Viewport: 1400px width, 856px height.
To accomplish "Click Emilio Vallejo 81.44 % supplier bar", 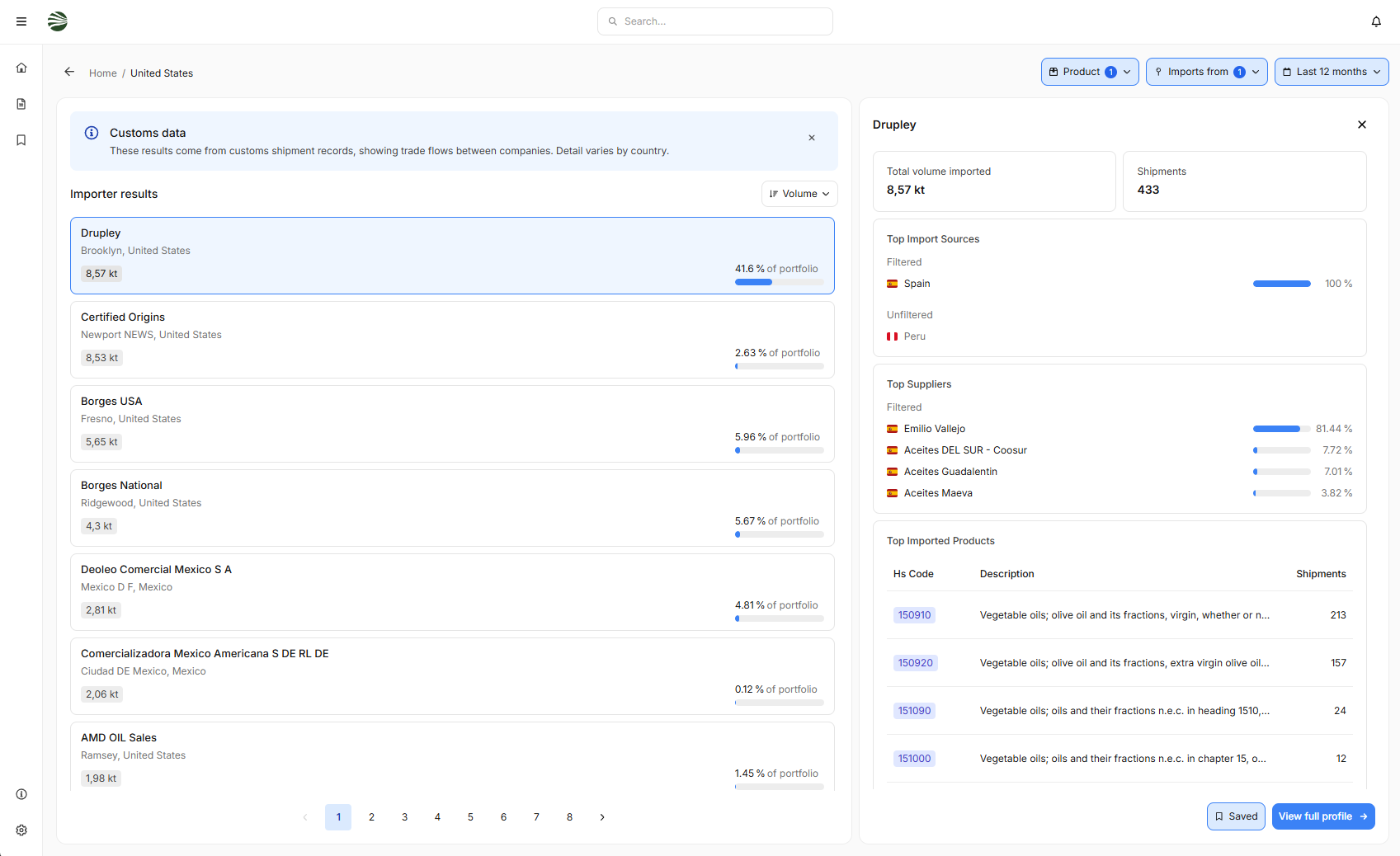I will [1282, 429].
